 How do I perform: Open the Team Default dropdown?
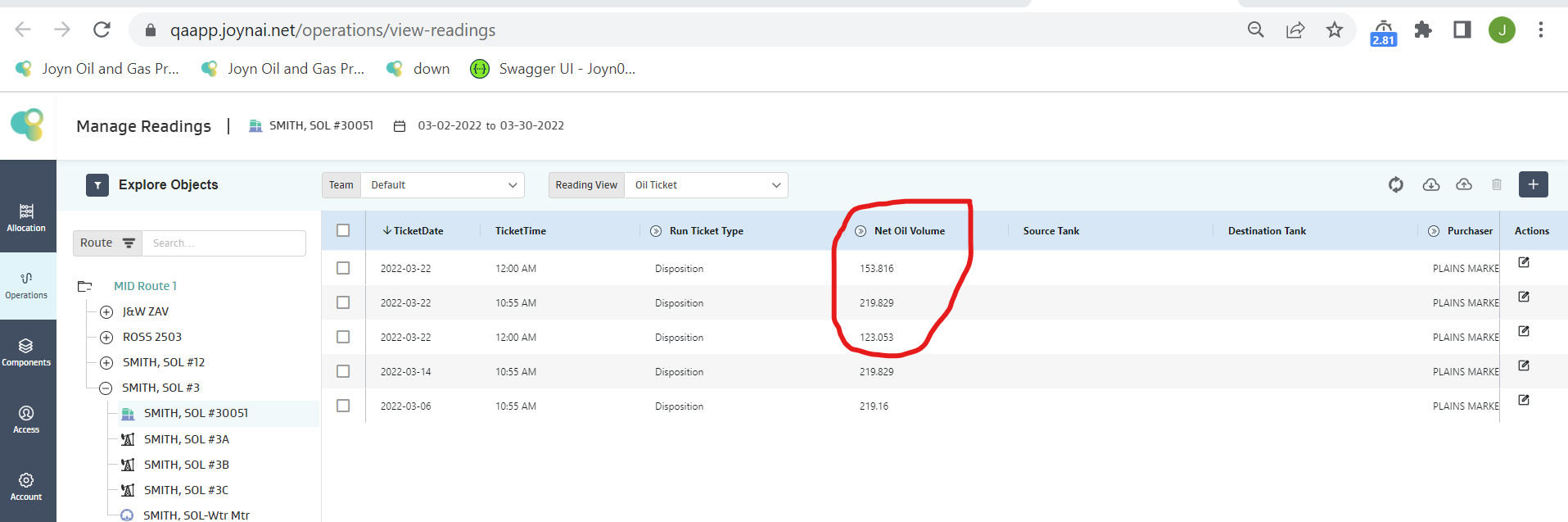pyautogui.click(x=442, y=185)
